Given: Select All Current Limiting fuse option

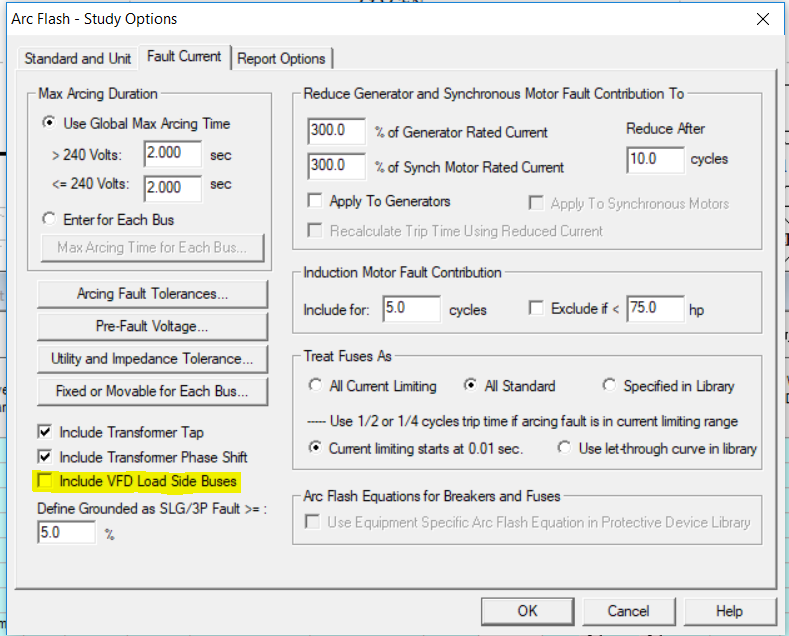Looking at the screenshot, I should 316,386.
